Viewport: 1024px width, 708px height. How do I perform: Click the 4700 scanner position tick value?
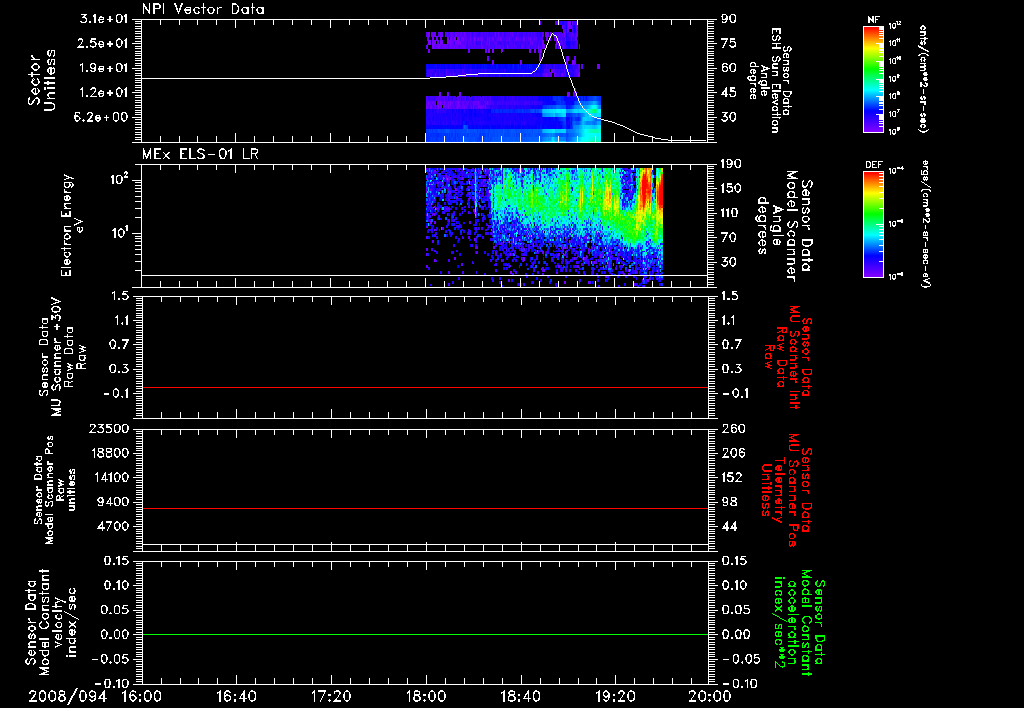[113, 526]
